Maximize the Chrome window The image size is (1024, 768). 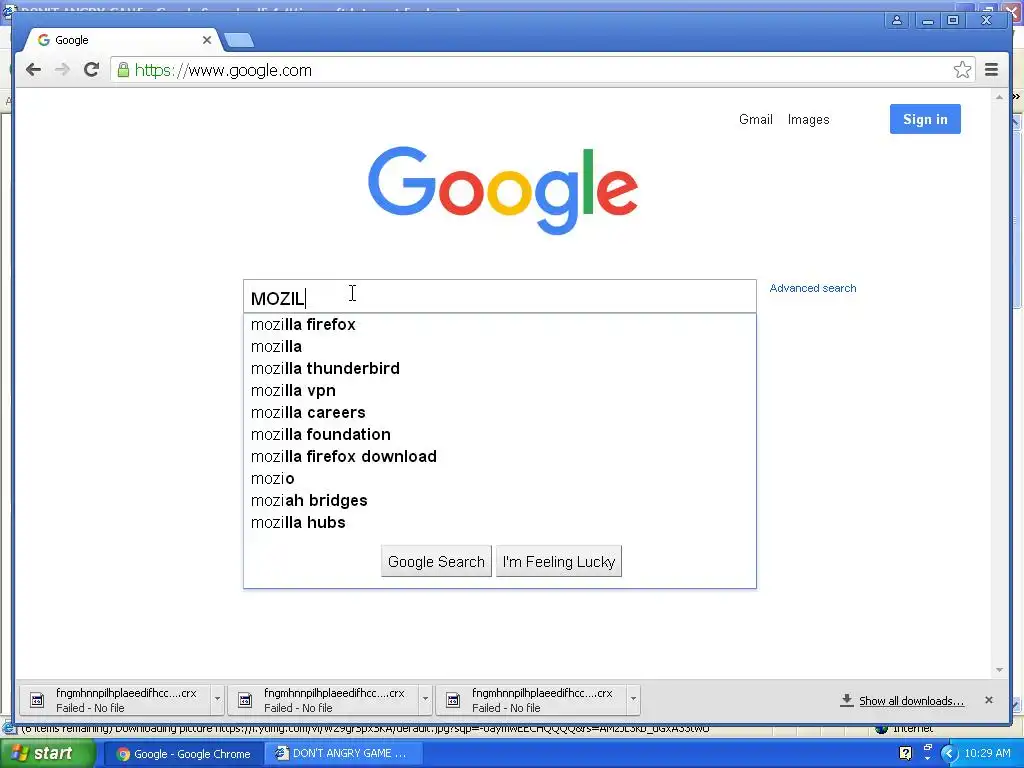pyautogui.click(x=953, y=20)
